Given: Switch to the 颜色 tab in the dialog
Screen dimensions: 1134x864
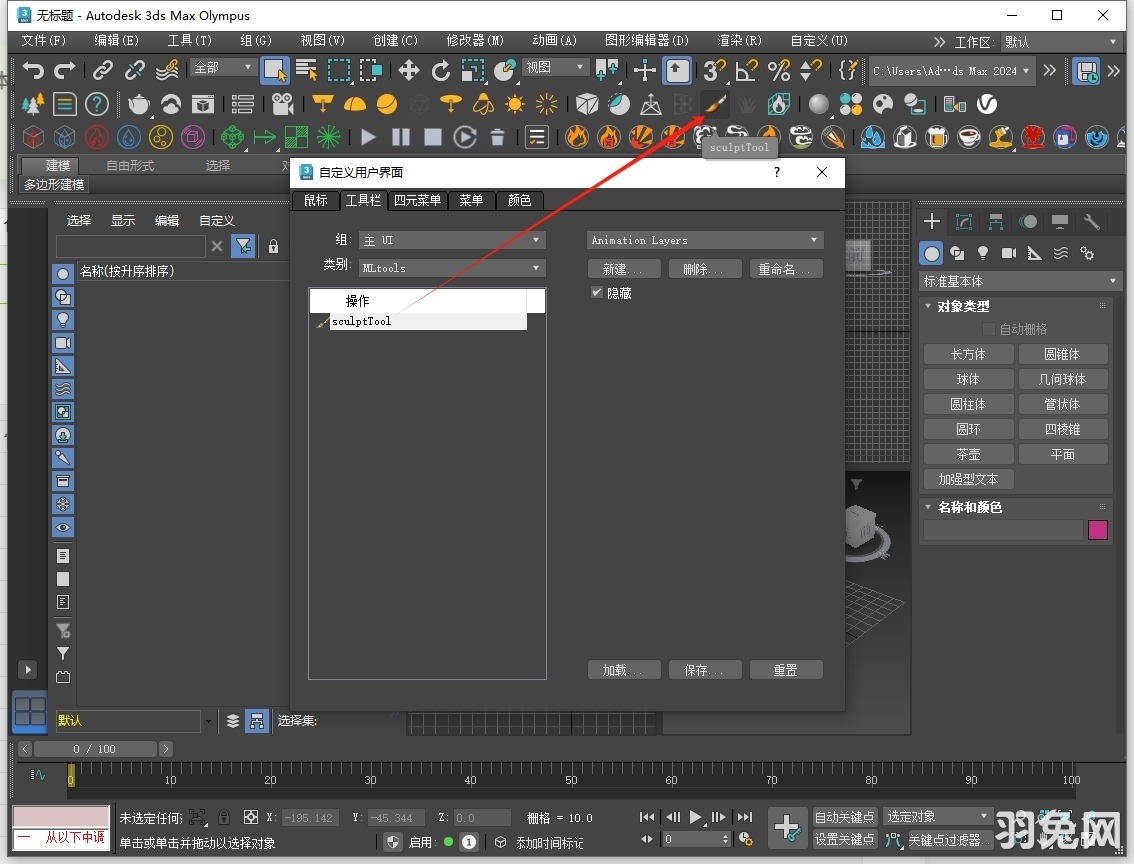Looking at the screenshot, I should pyautogui.click(x=519, y=200).
